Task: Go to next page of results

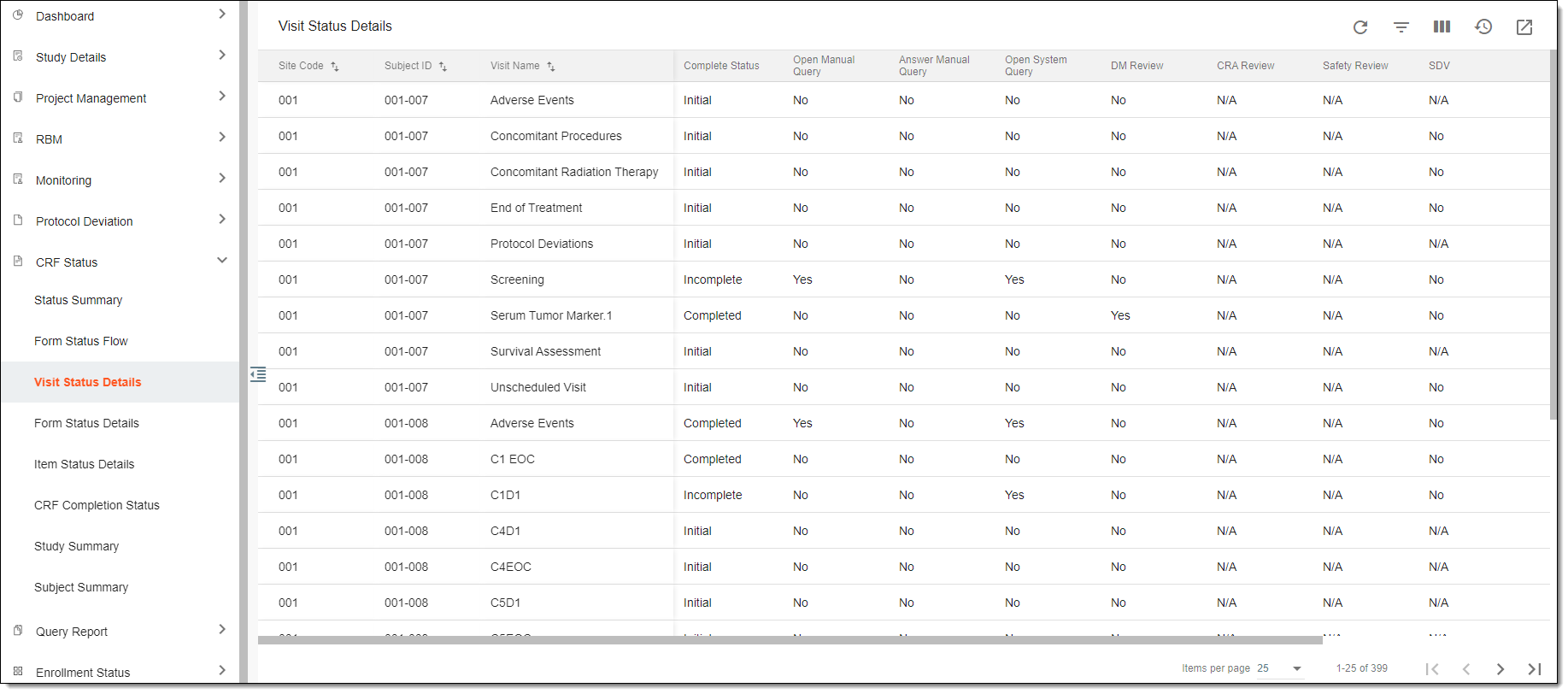Action: (x=1500, y=669)
